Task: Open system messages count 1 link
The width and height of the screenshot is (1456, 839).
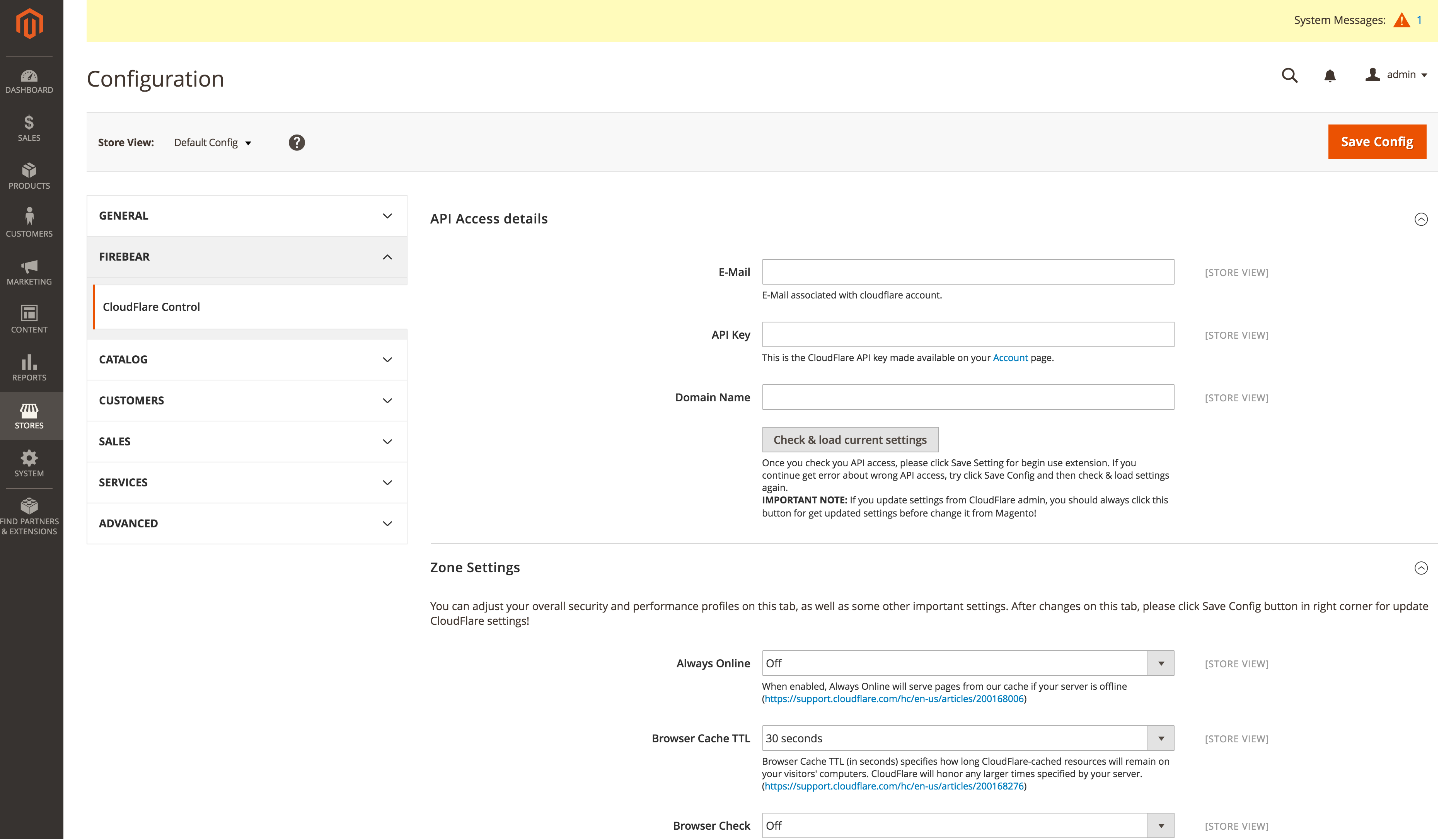Action: point(1419,20)
